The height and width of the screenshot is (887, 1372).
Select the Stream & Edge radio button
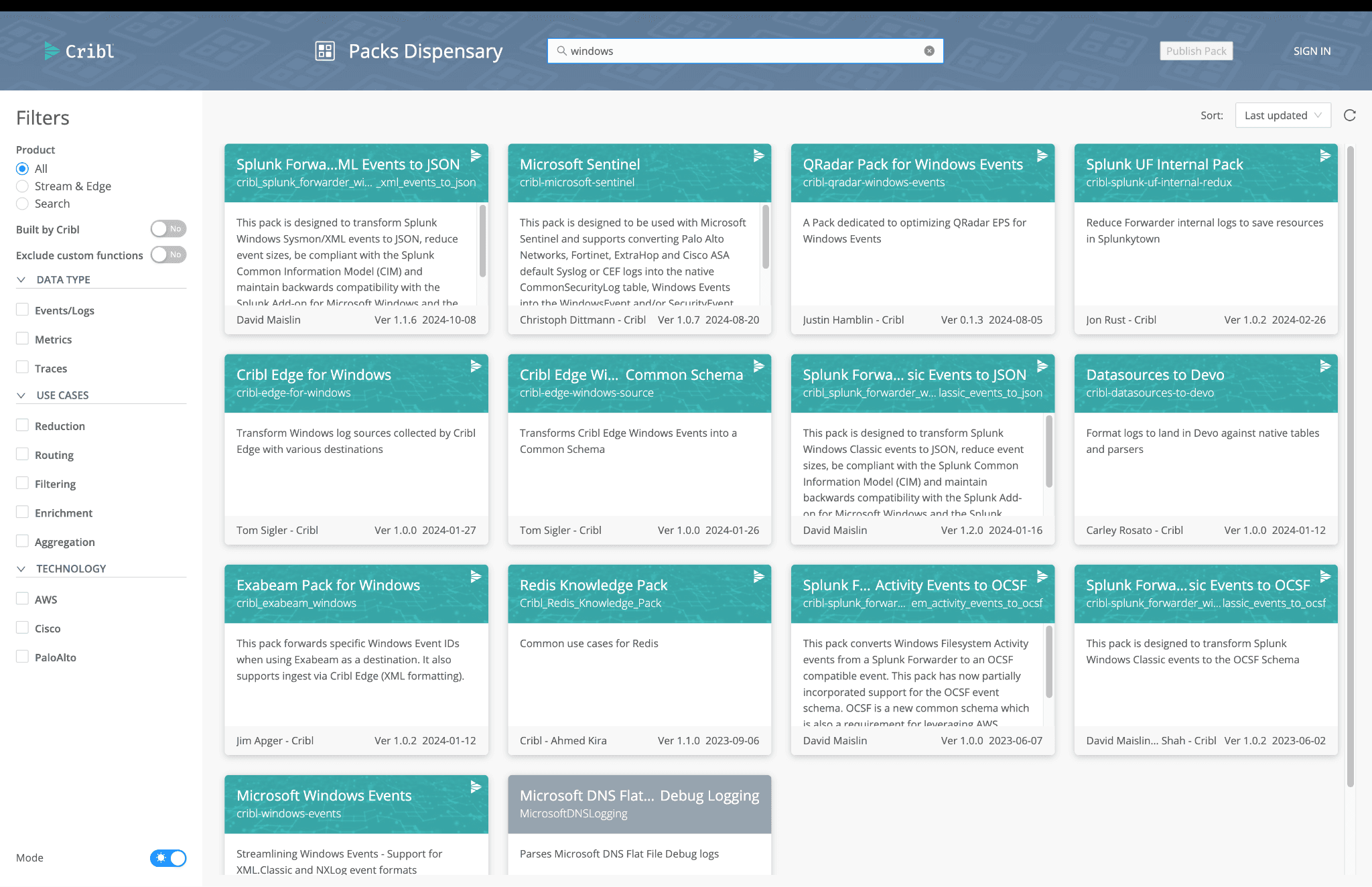[23, 186]
